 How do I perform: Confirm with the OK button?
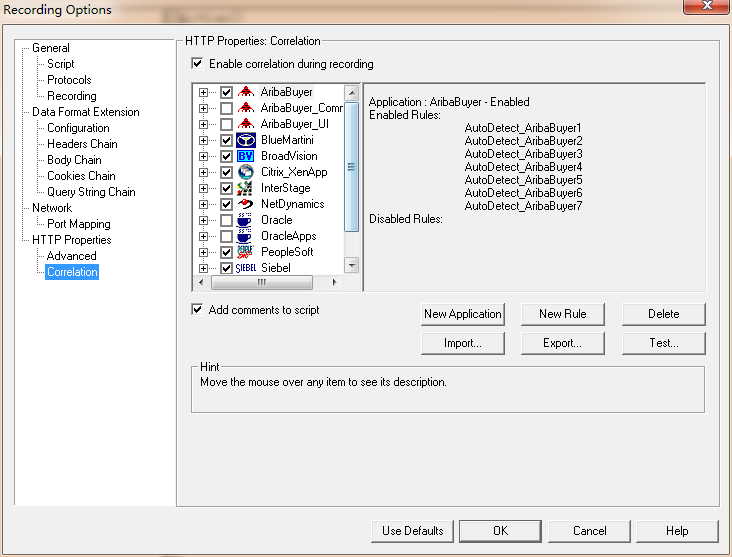coord(500,531)
